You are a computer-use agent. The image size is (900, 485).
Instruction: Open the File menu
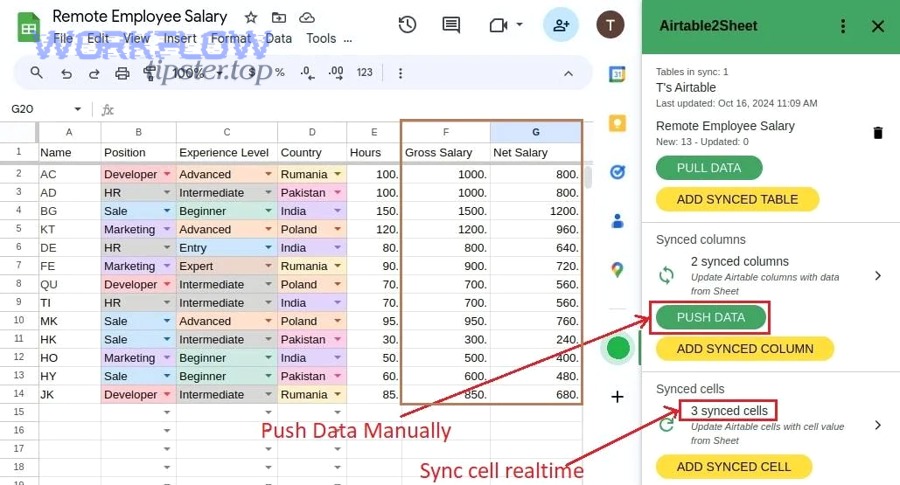63,38
